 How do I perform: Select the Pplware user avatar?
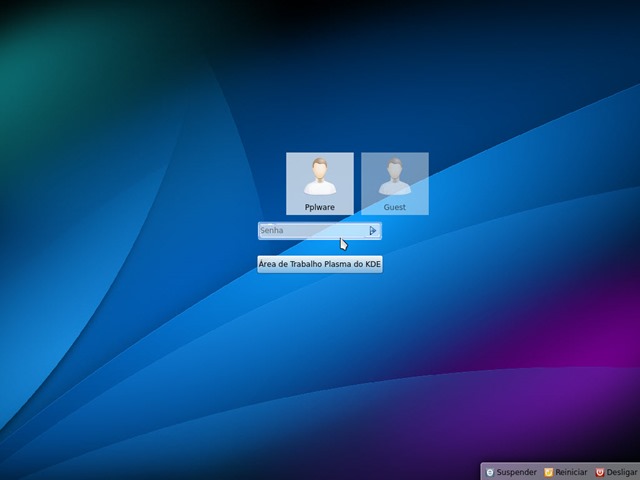tap(320, 176)
